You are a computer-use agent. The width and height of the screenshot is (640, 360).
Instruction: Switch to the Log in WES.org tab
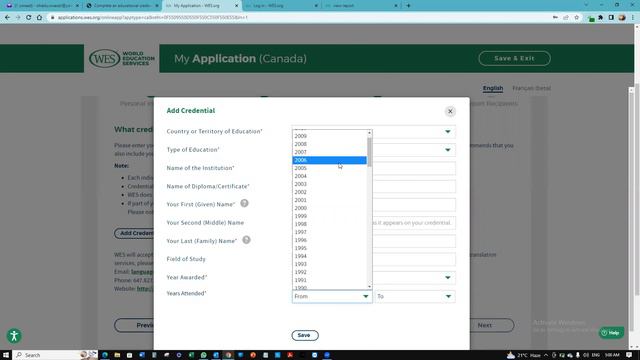point(282,6)
